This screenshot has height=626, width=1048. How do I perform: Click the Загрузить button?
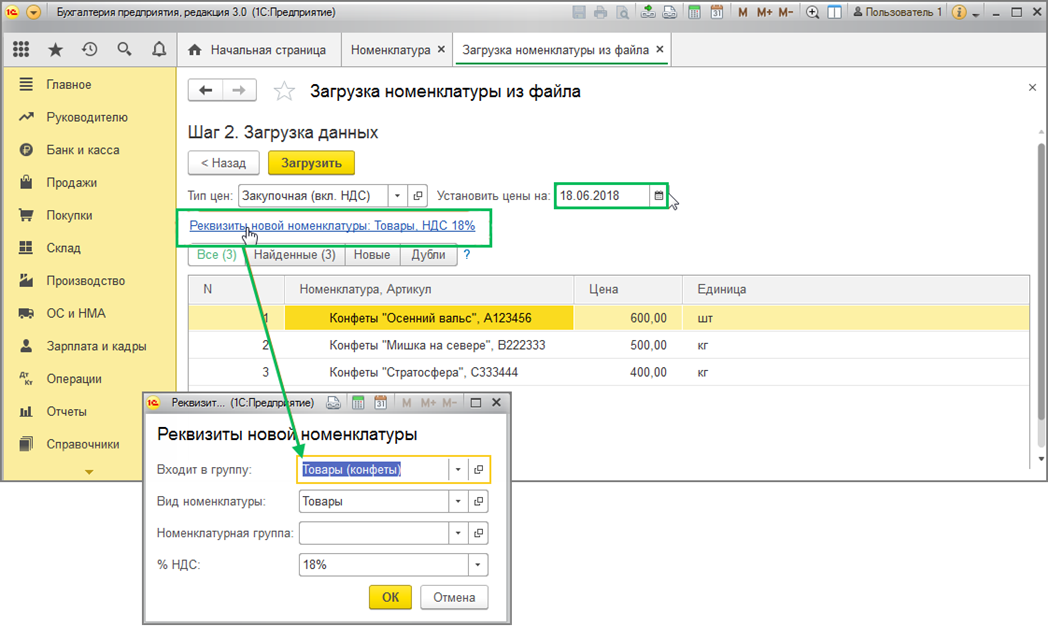tap(311, 162)
